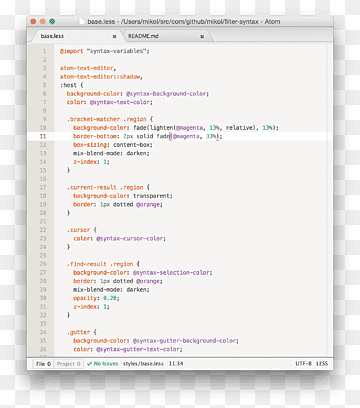This screenshot has height=408, width=360.
Task: Click line number 34 in the gutter
Action: coord(43,332)
